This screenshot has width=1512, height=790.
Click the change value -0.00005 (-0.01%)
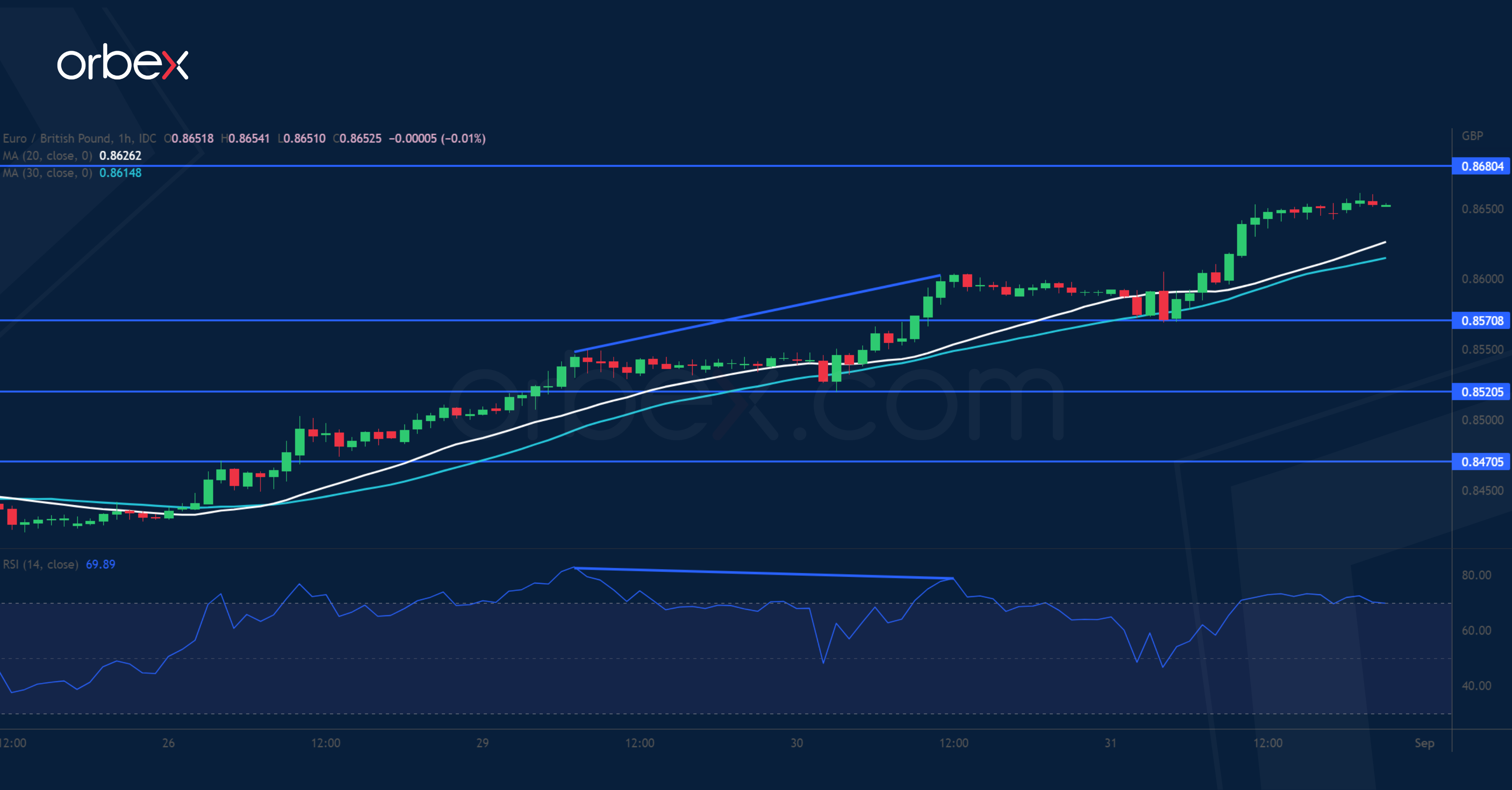pos(438,139)
